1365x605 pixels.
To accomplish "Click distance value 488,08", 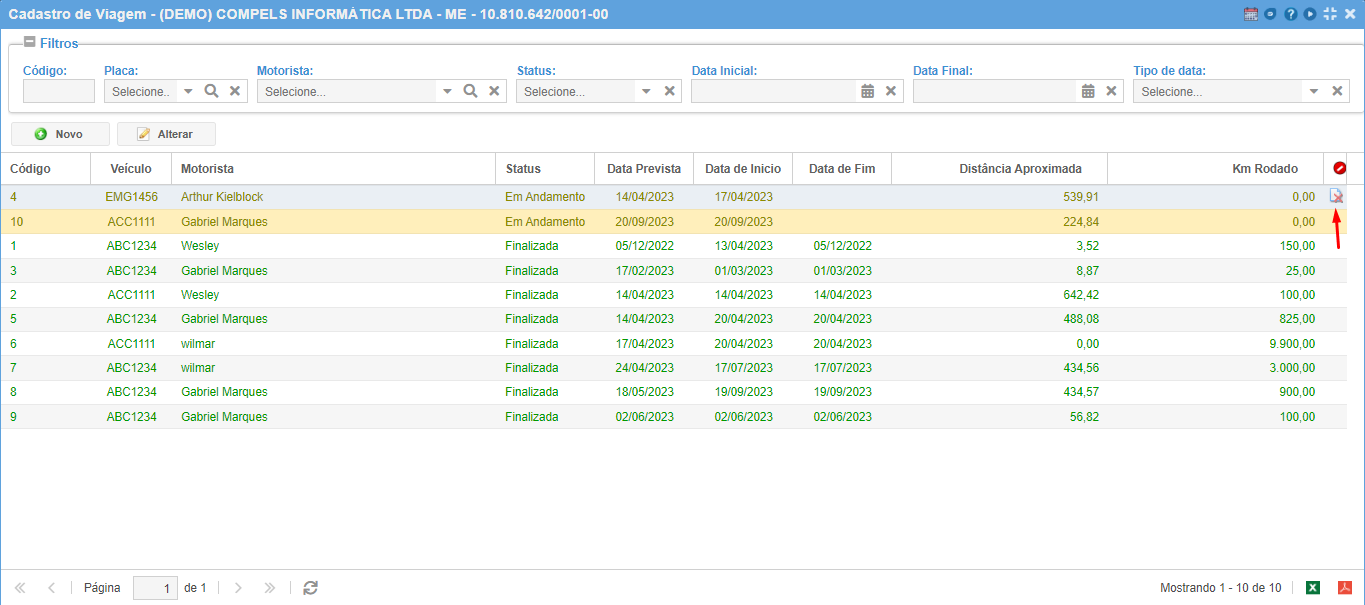I will point(1081,319).
